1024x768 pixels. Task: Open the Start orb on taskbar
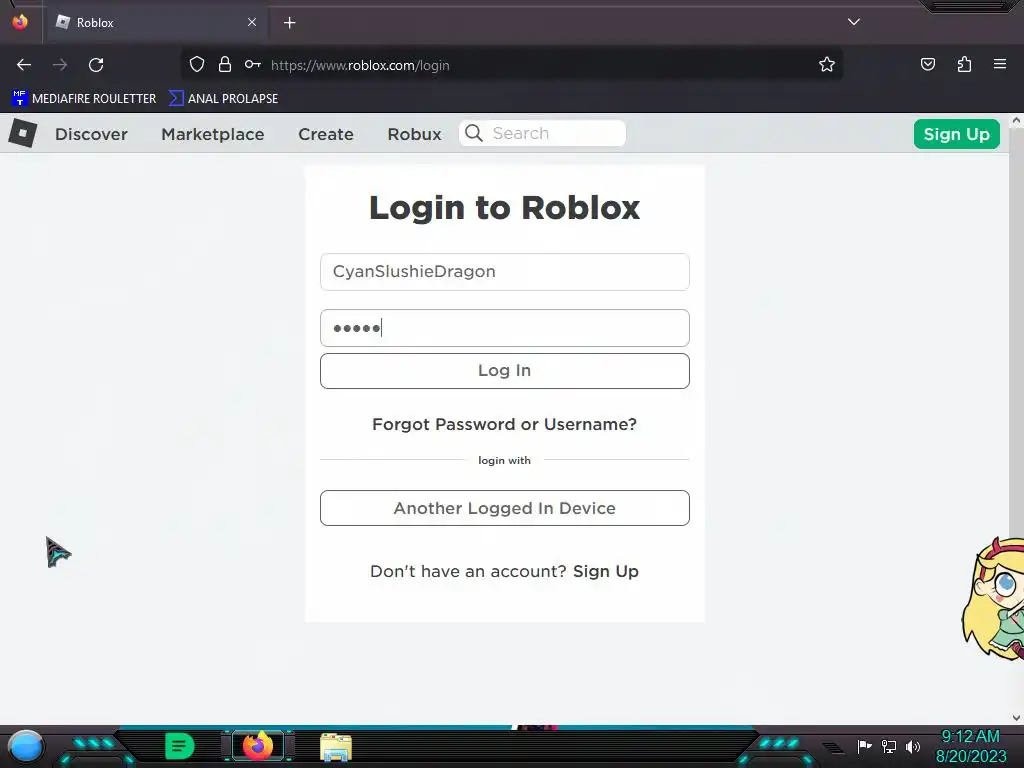pos(26,746)
